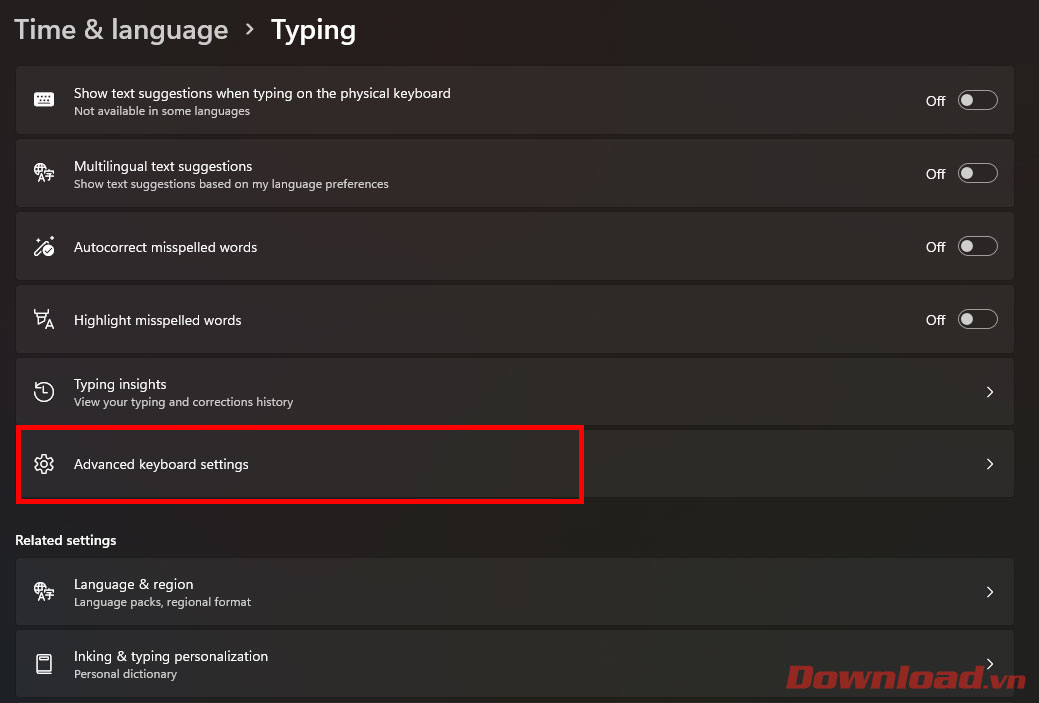The image size is (1039, 703).
Task: Click the keyboard icon beside text suggestions
Action: coord(44,99)
